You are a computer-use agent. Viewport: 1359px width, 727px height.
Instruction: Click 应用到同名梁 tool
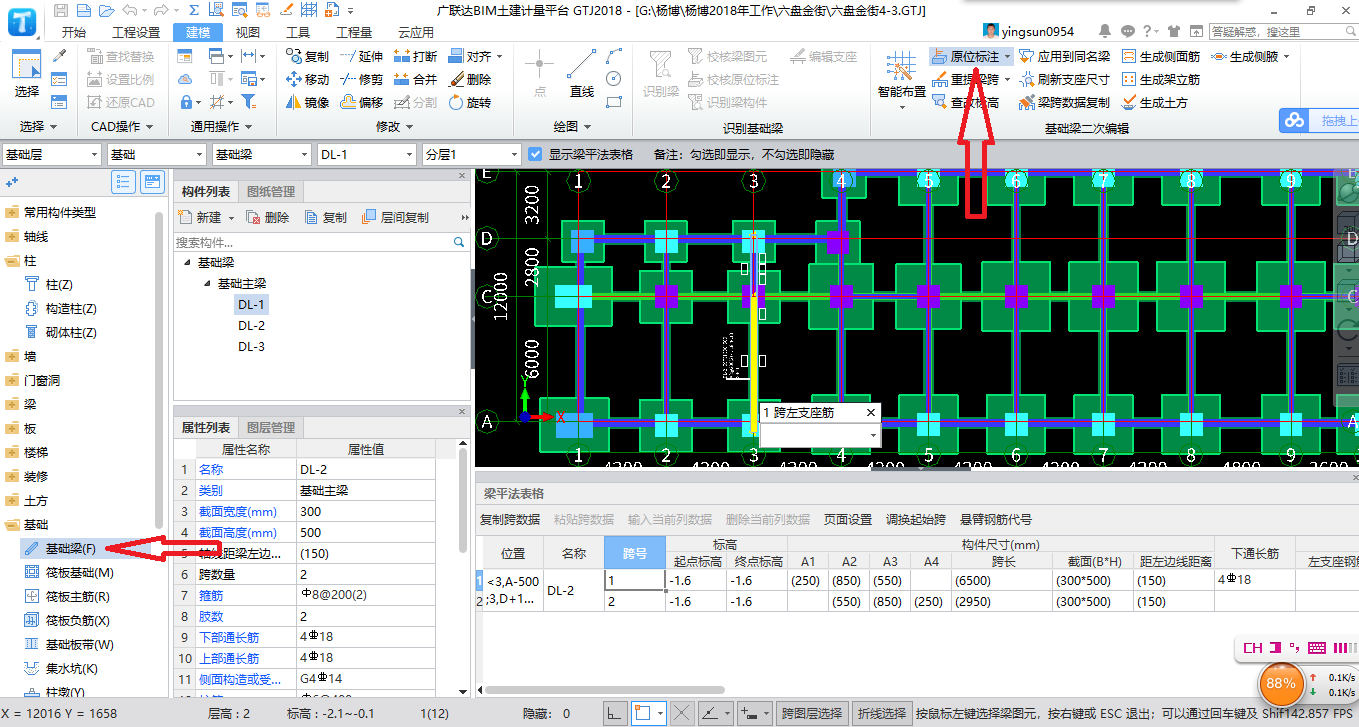pos(1064,56)
